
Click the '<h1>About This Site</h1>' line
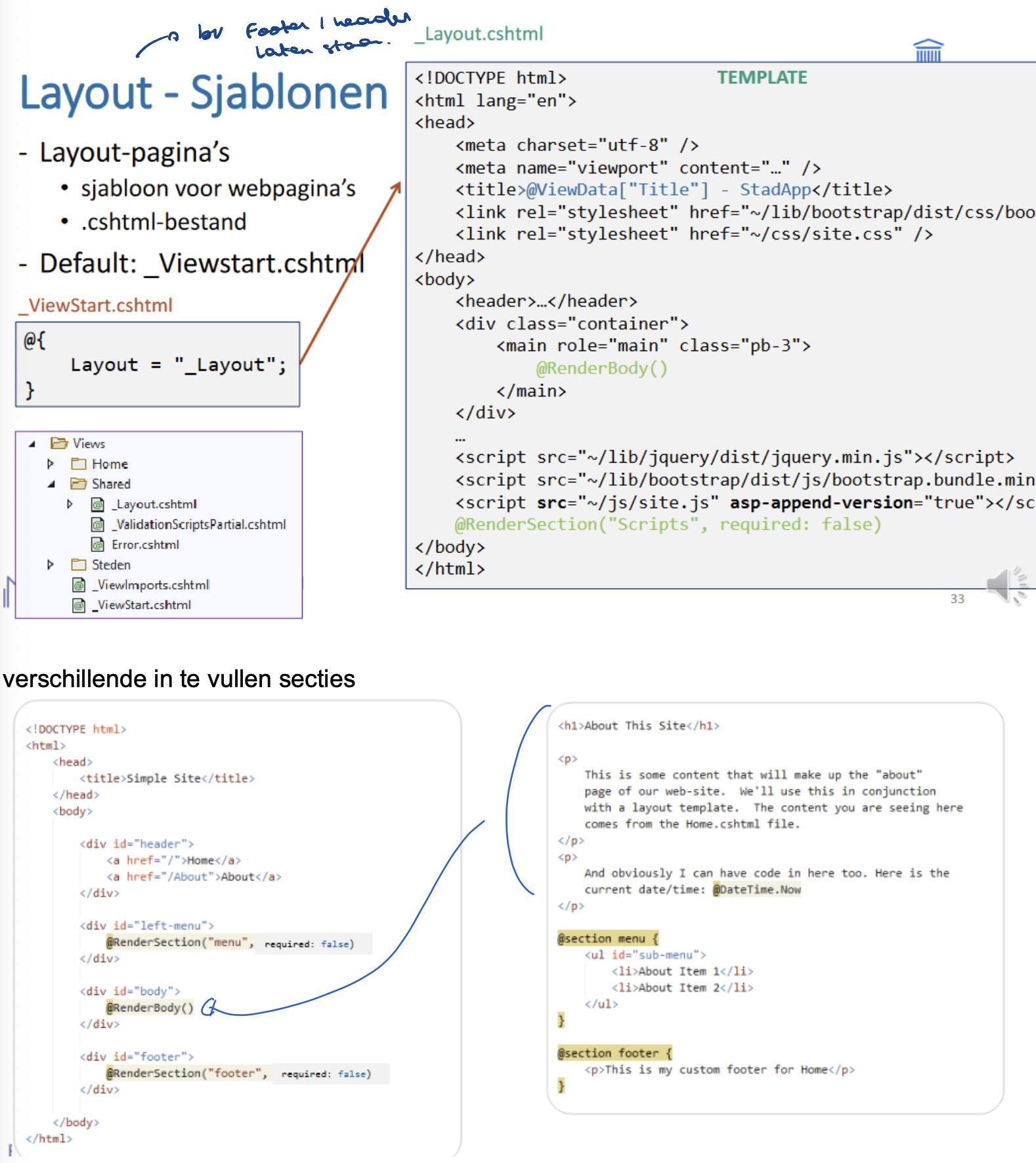click(x=639, y=725)
